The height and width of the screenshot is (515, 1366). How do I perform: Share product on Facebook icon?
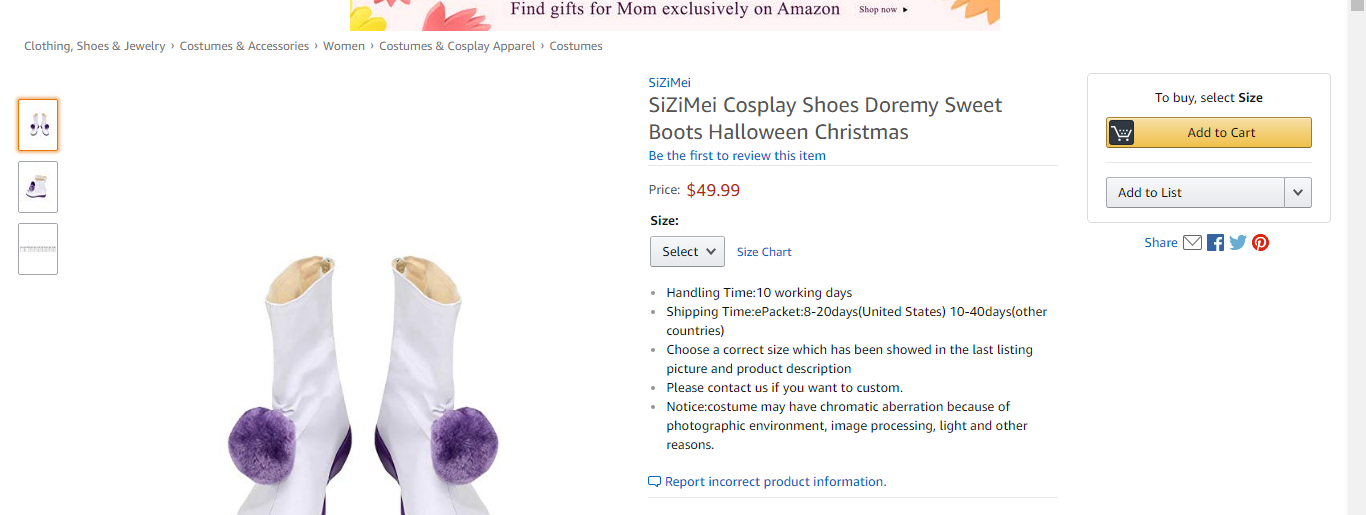(1215, 242)
